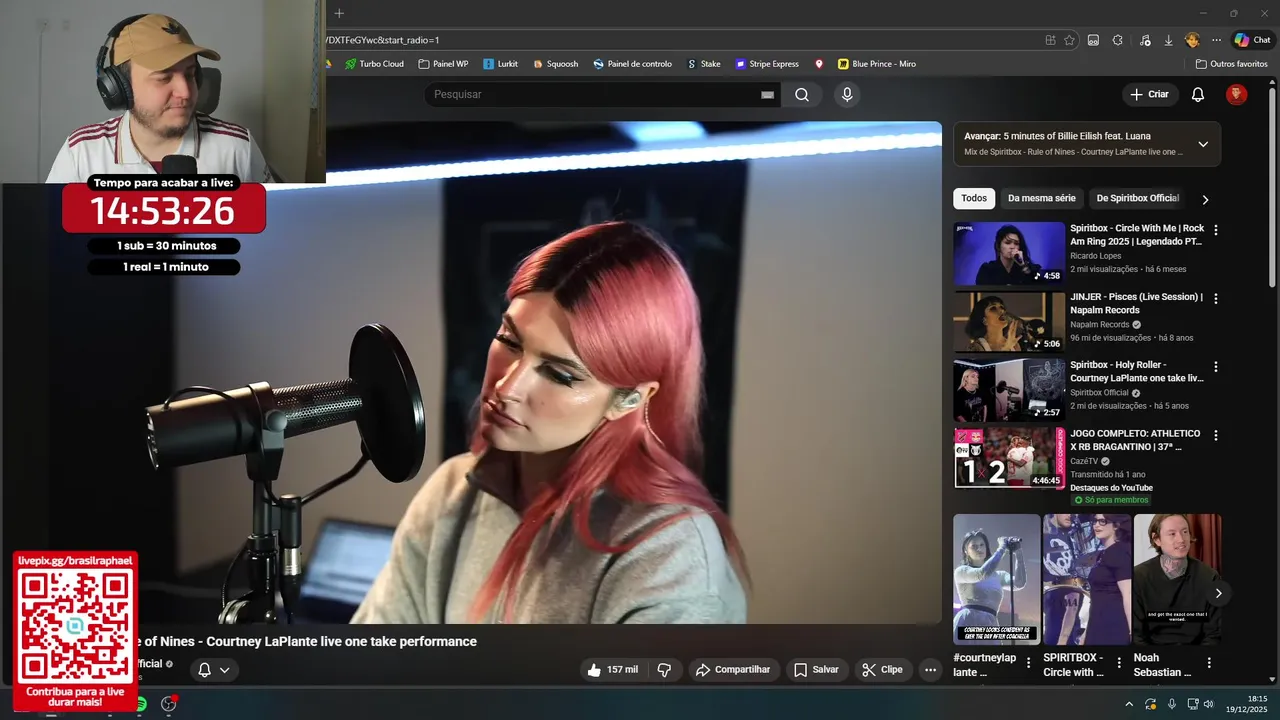Viewport: 1280px width, 720px height.
Task: Like the video with 157 mil likes
Action: [613, 670]
